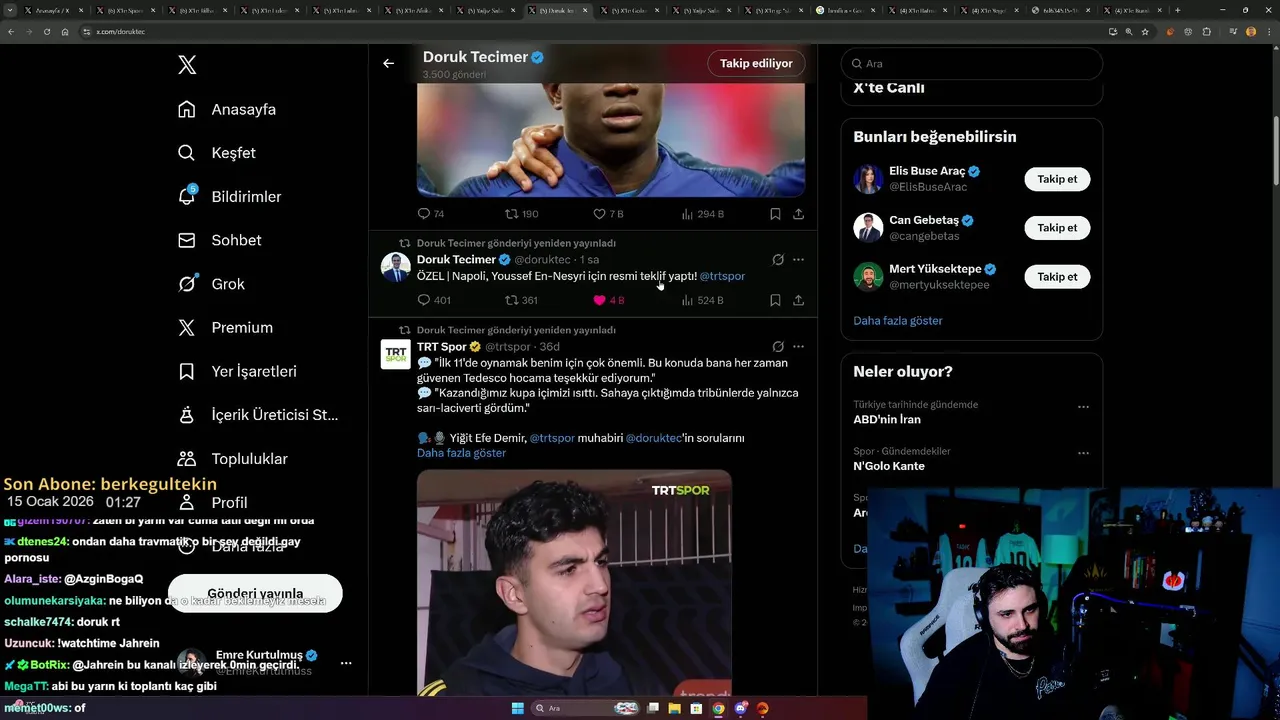Click the X logo in the sidebar
This screenshot has width=1280, height=720.
click(187, 65)
